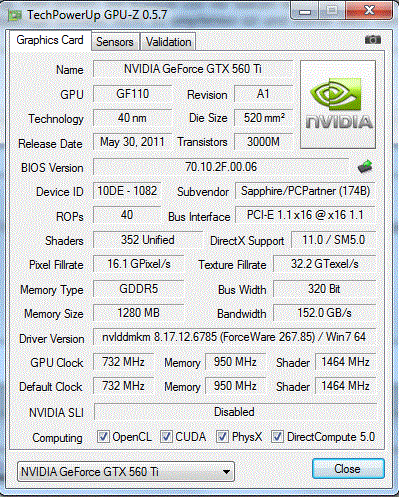The width and height of the screenshot is (399, 497).
Task: Toggle the CUDA checkbox
Action: coord(166,436)
